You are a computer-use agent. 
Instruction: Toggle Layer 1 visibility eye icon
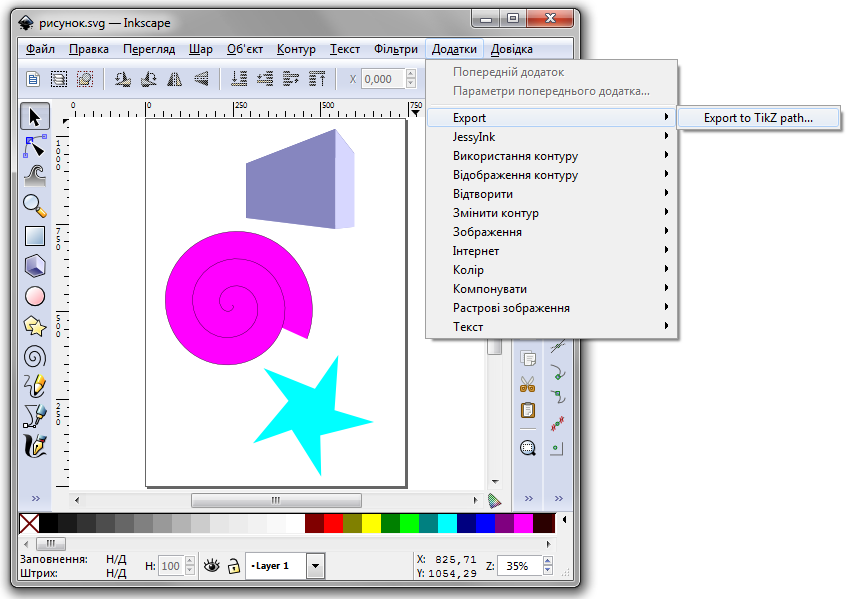tap(211, 566)
